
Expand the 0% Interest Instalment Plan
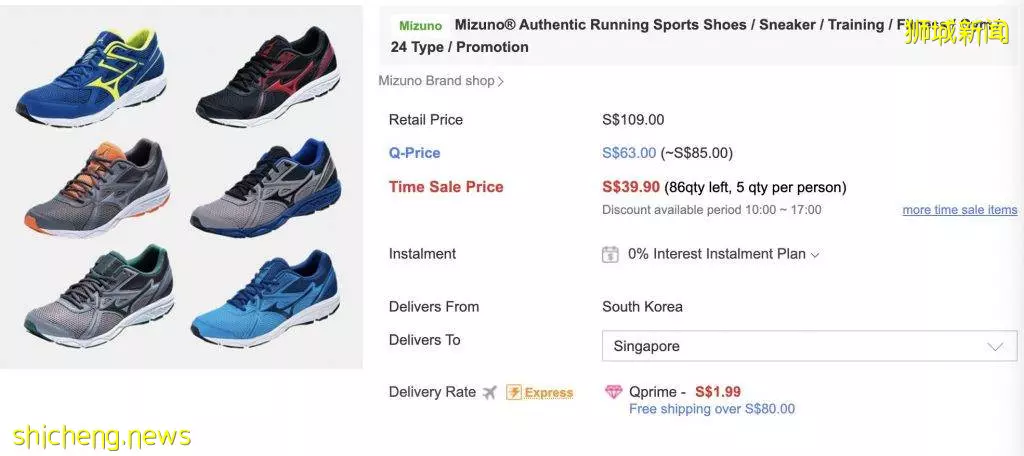tap(723, 254)
